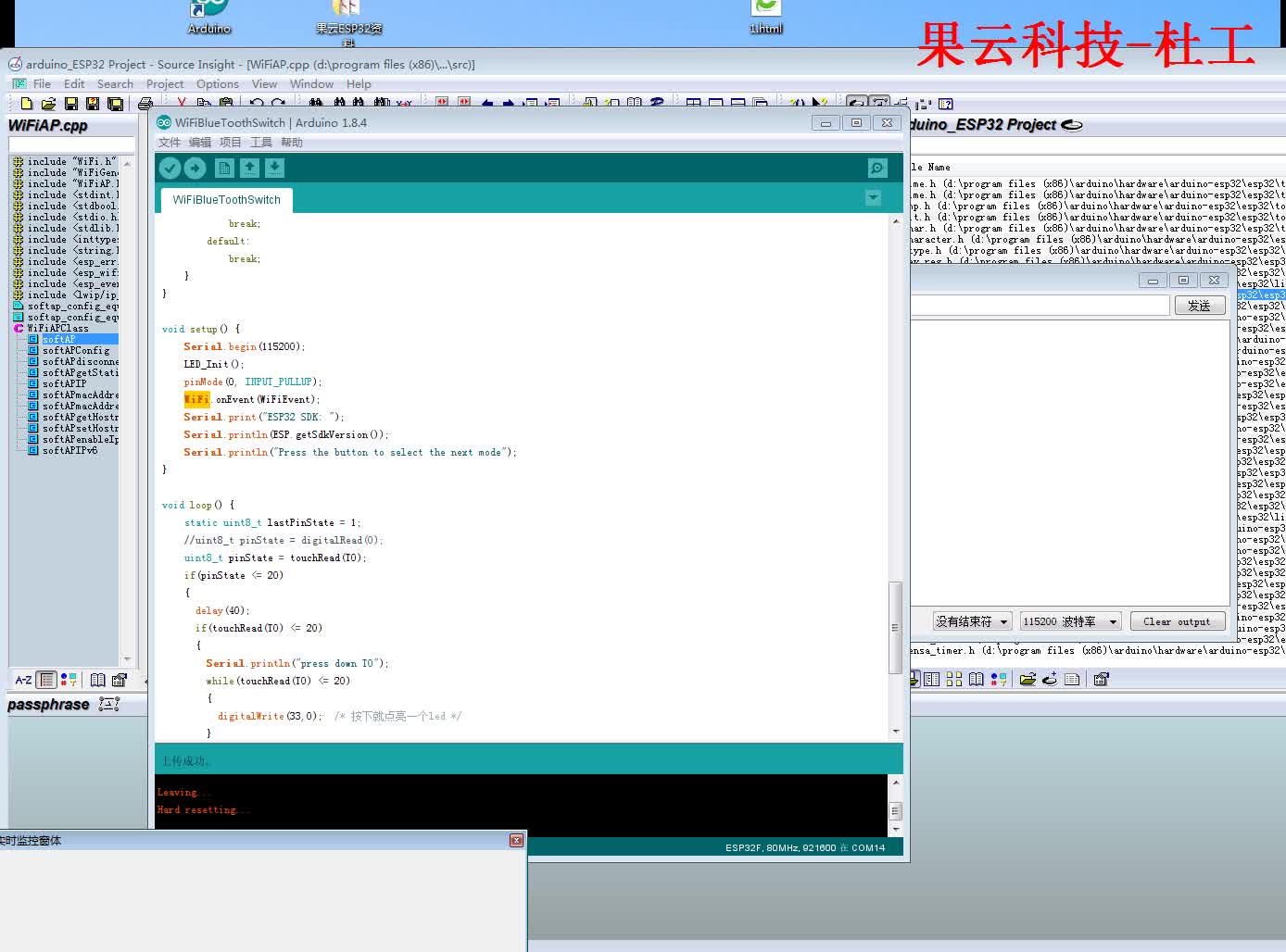Viewport: 1286px width, 952px height.
Task: Open Arduino 编辑 menu
Action: tap(200, 142)
